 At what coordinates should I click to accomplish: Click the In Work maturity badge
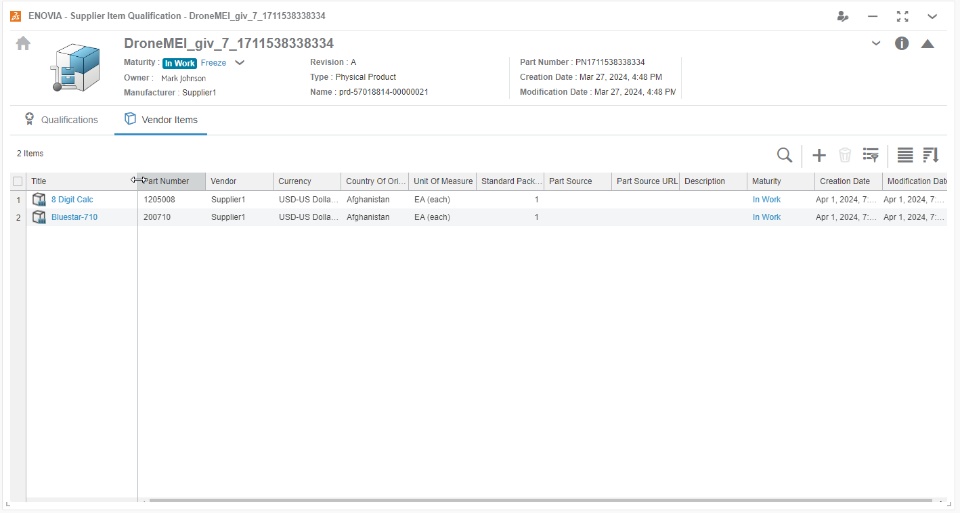[x=179, y=63]
